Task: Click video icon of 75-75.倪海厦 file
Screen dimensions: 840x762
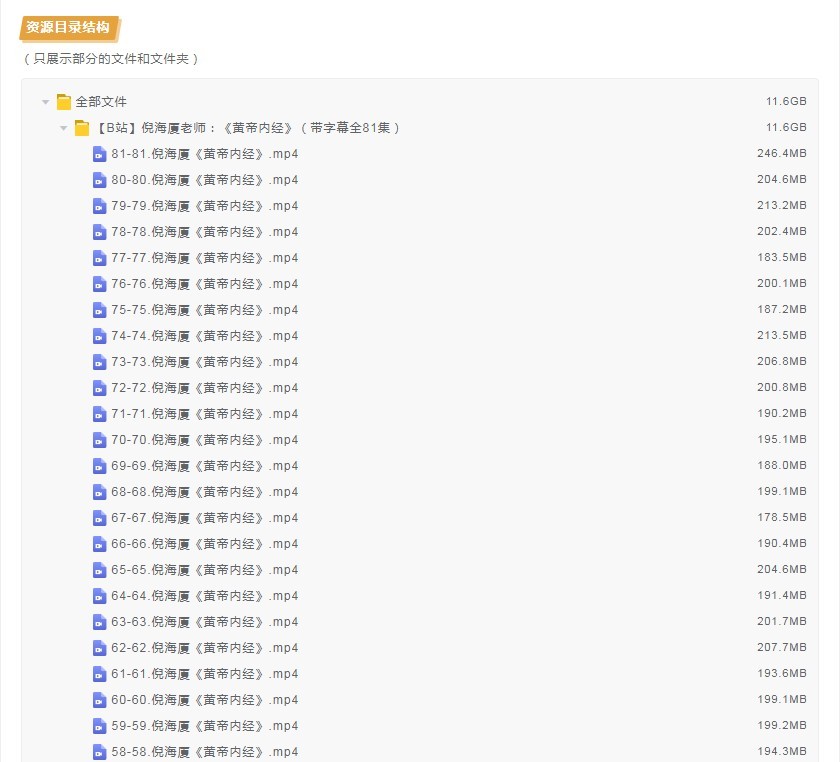Action: click(100, 310)
